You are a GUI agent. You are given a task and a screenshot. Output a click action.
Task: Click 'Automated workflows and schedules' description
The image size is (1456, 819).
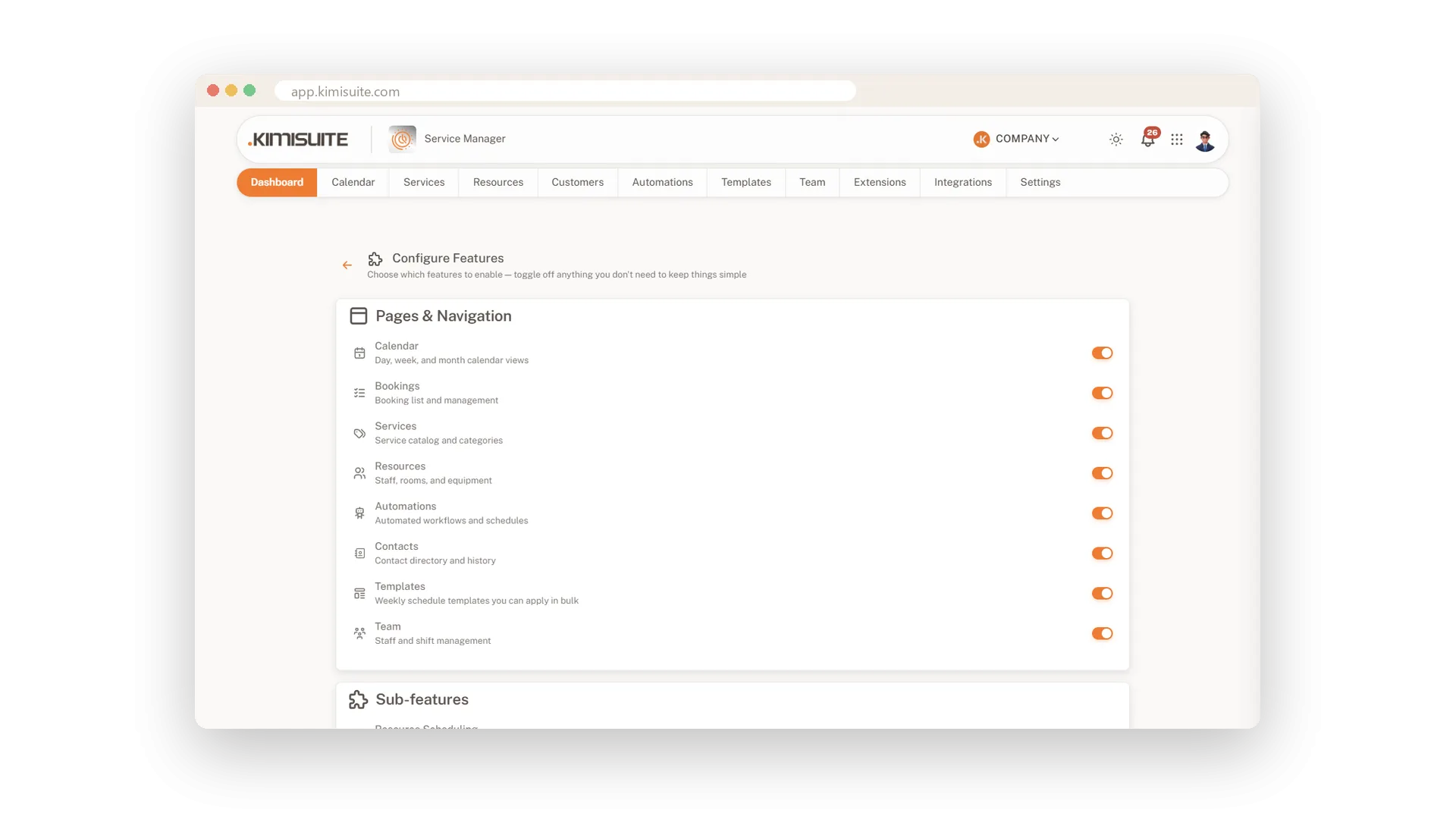(x=451, y=521)
